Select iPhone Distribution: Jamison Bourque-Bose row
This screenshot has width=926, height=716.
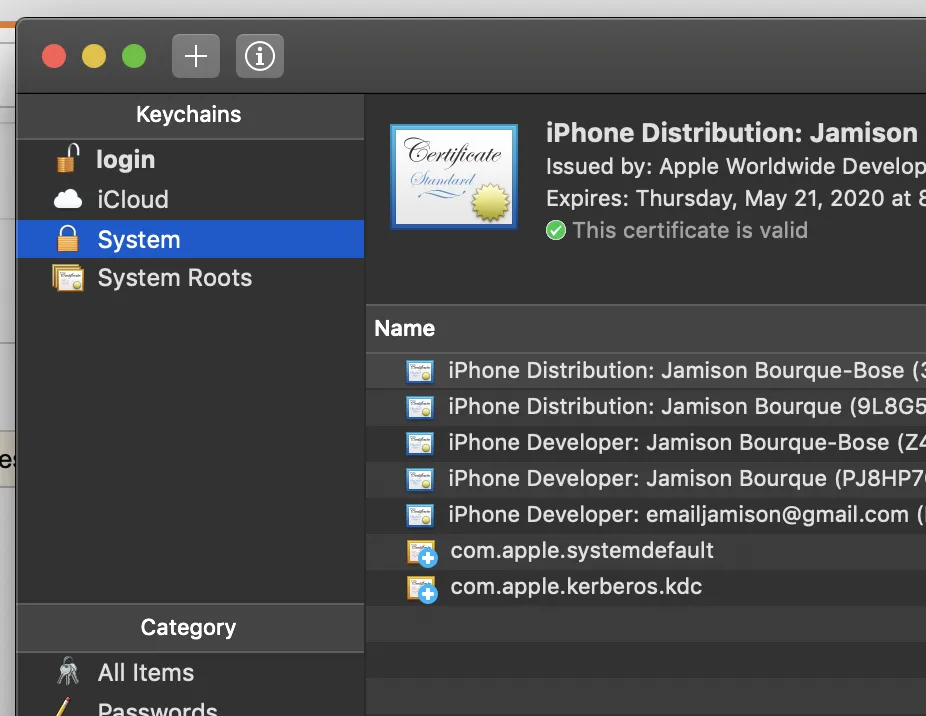(x=646, y=370)
